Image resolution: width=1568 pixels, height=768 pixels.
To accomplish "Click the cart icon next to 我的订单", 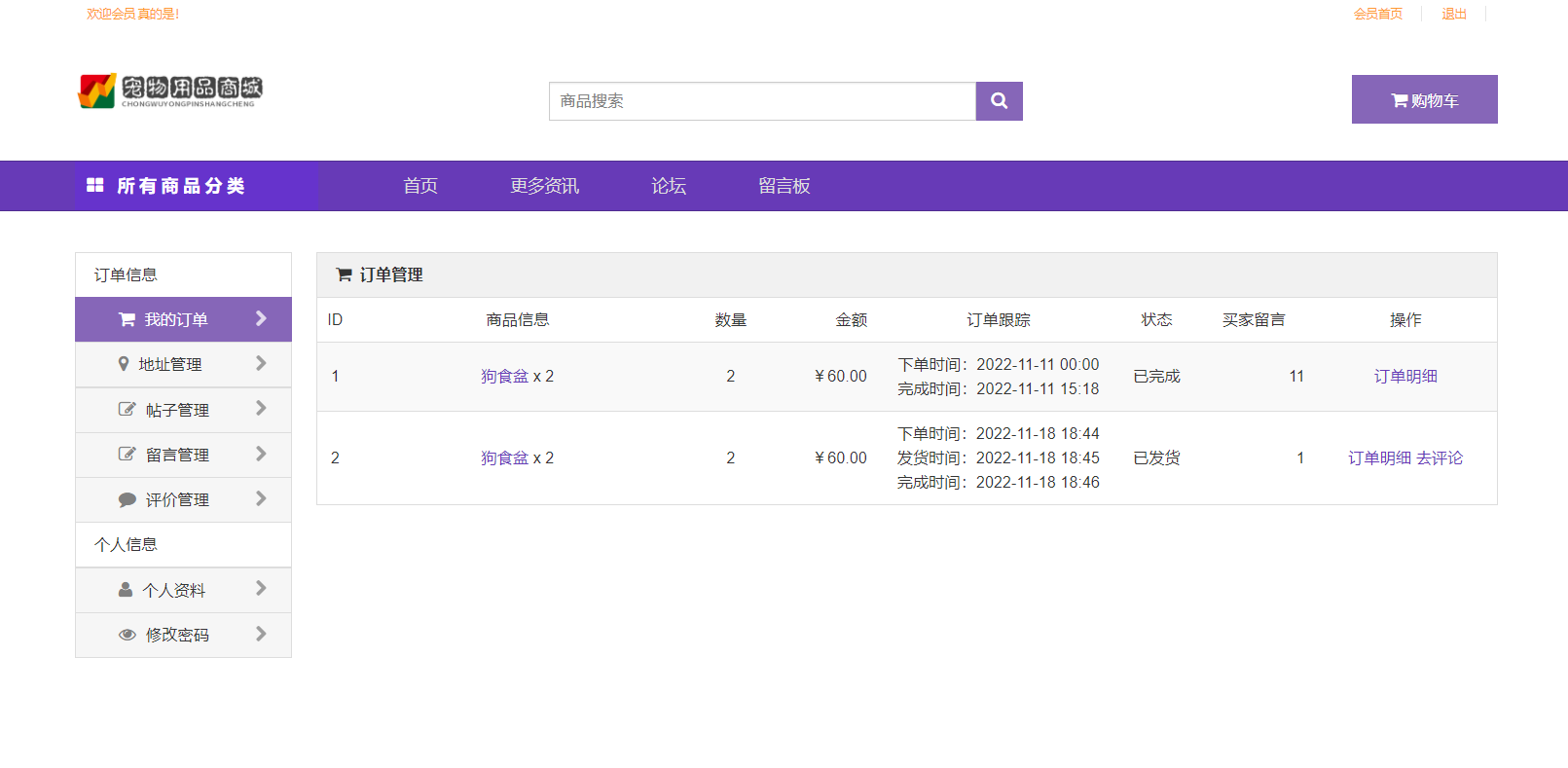I will tap(127, 319).
